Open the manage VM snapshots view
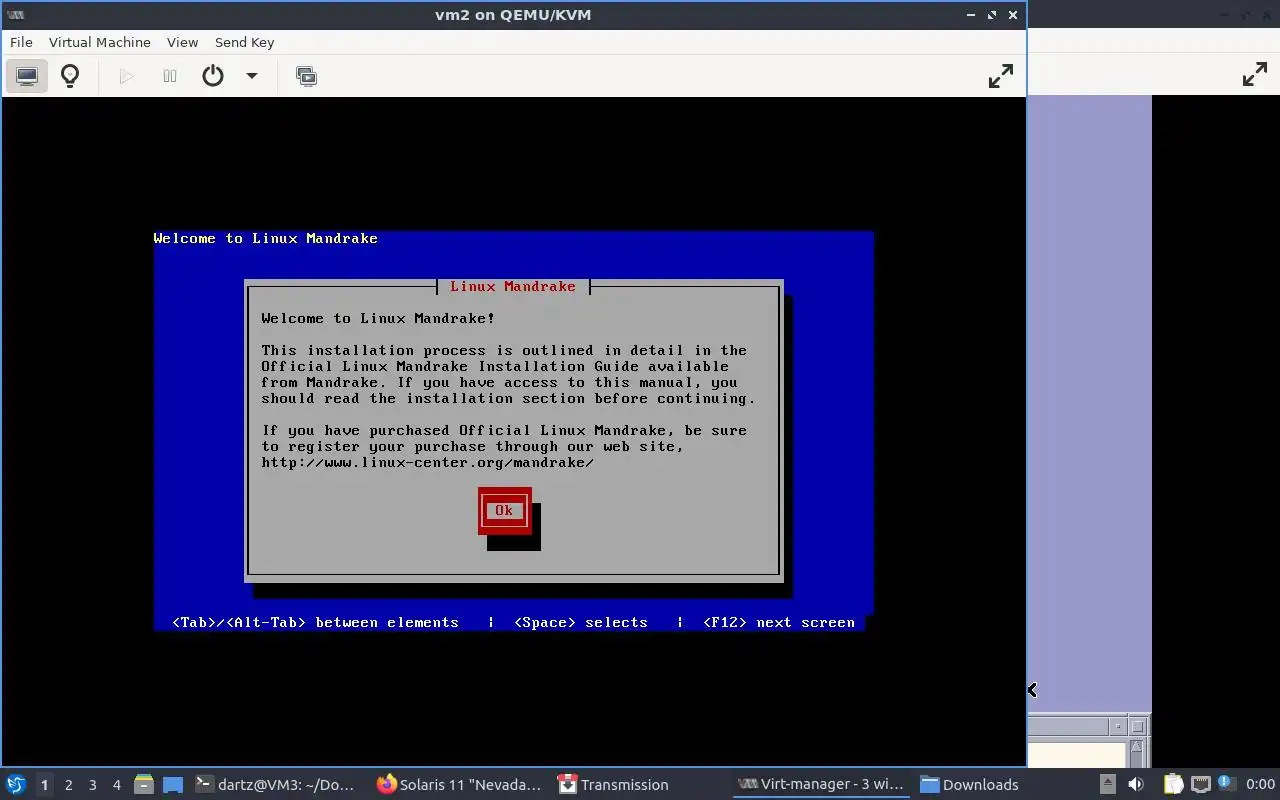The image size is (1280, 800). [307, 76]
